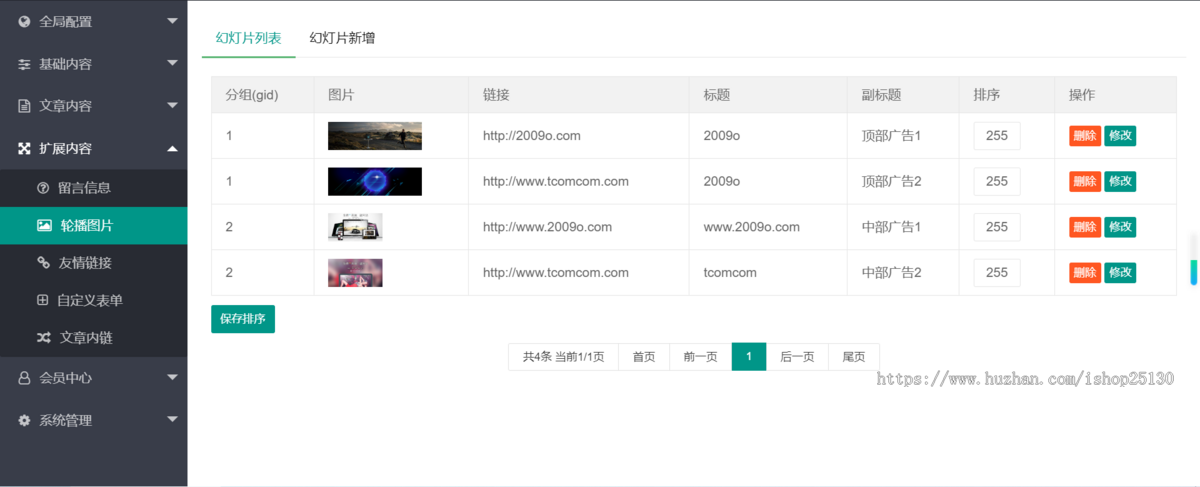This screenshot has width=1200, height=487.
Task: Click the shuffle icon beside 文章内链
Action: tap(44, 338)
